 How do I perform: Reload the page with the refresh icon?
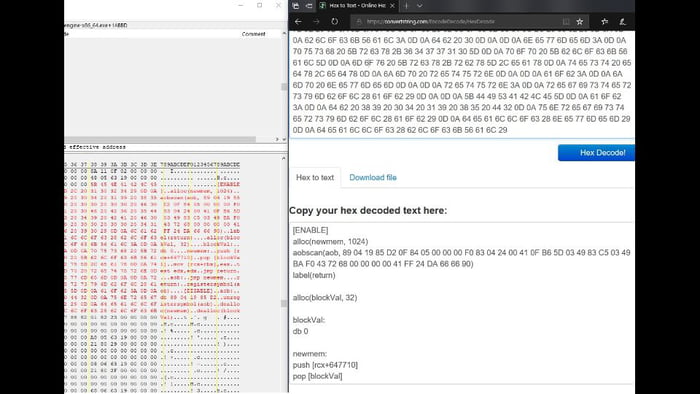pos(334,21)
